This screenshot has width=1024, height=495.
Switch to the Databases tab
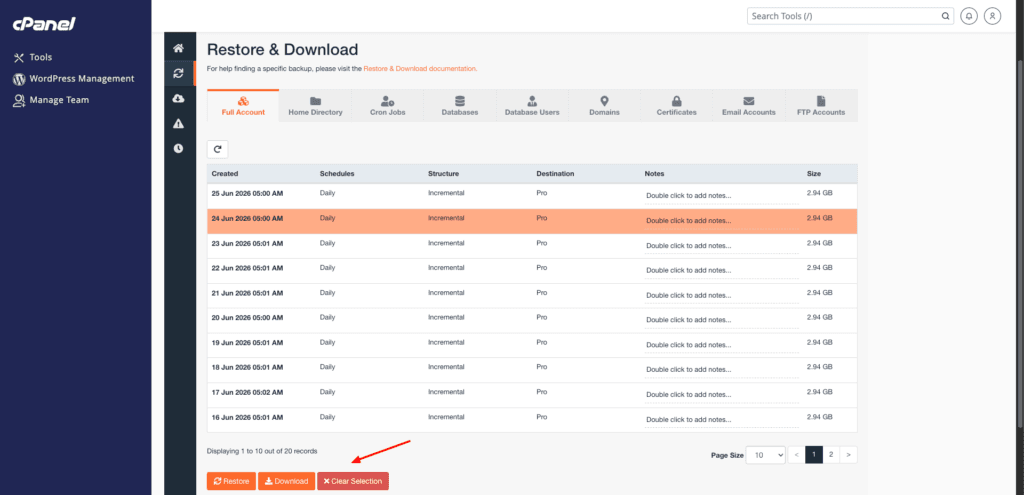(460, 106)
